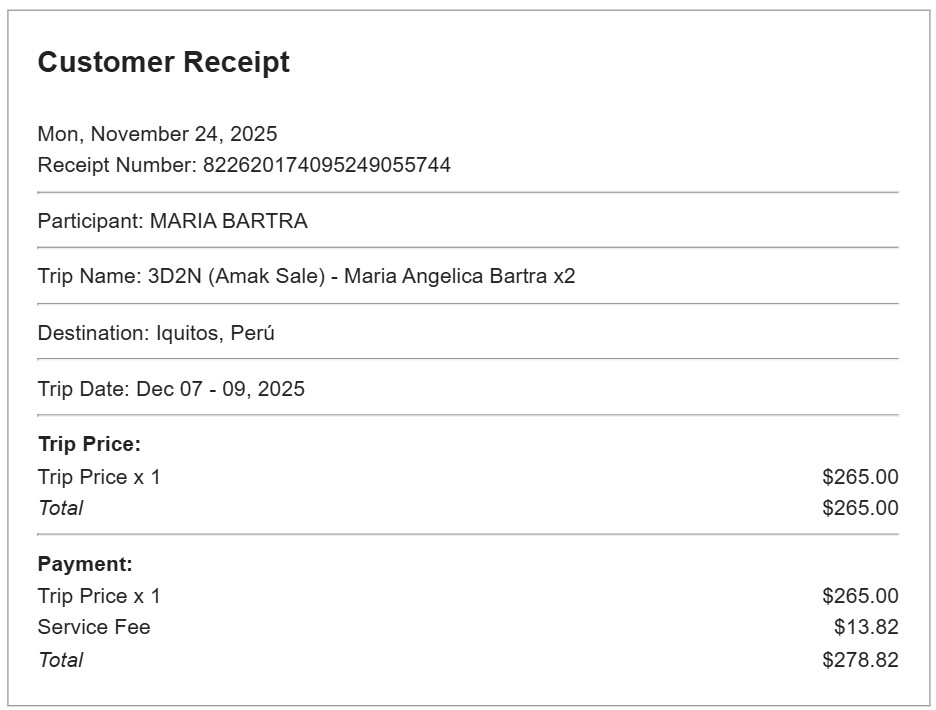Click the italic Total label under Trip Price
Screen dimensions: 936x710
click(x=60, y=508)
